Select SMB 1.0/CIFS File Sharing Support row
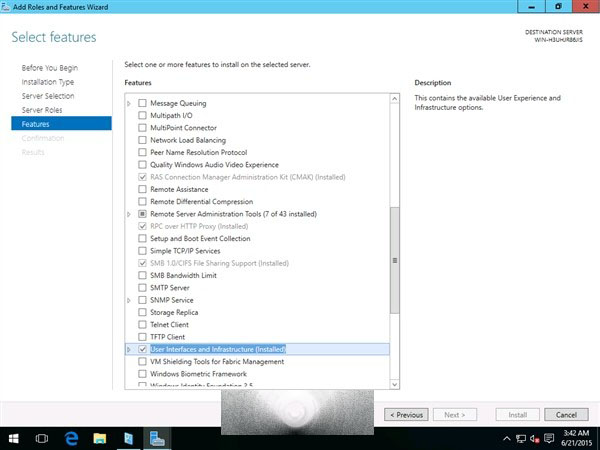The height and width of the screenshot is (450, 600). pos(219,263)
